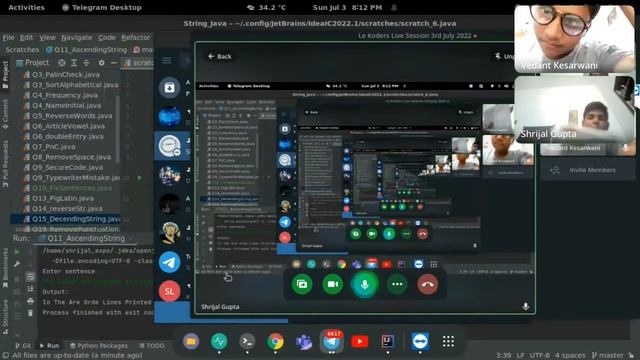Screen dimensions: 640x360
Task: Select Q8_RemoveSpace.java file
Action: tap(71, 157)
